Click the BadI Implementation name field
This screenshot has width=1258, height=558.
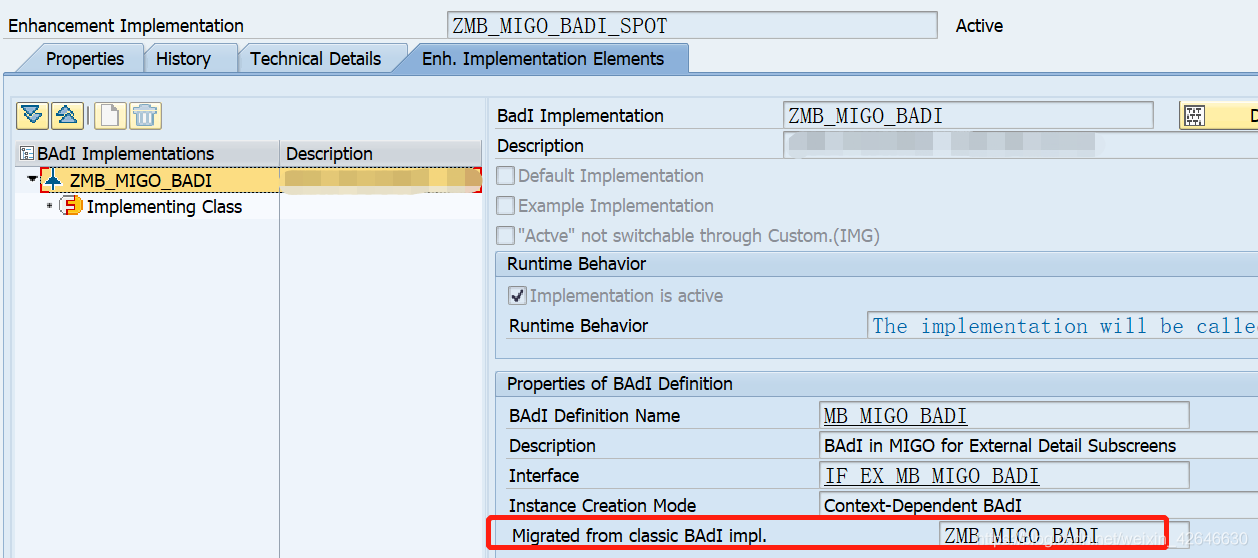968,116
